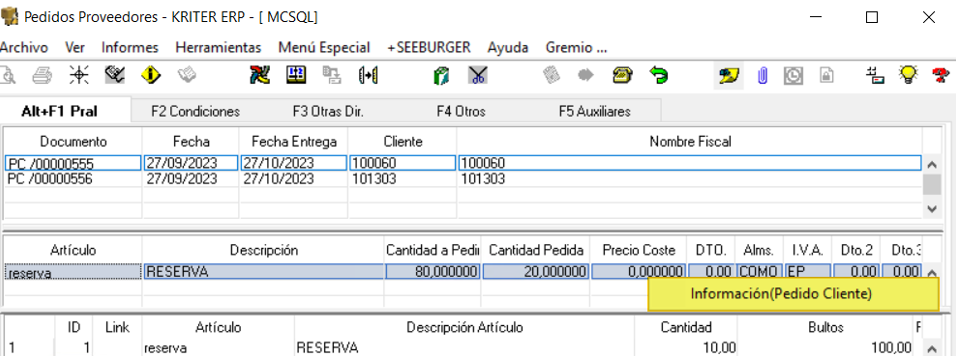Click Bultos value 100,00 in bottom grid
Image resolution: width=956 pixels, height=363 pixels.
pyautogui.click(x=891, y=348)
